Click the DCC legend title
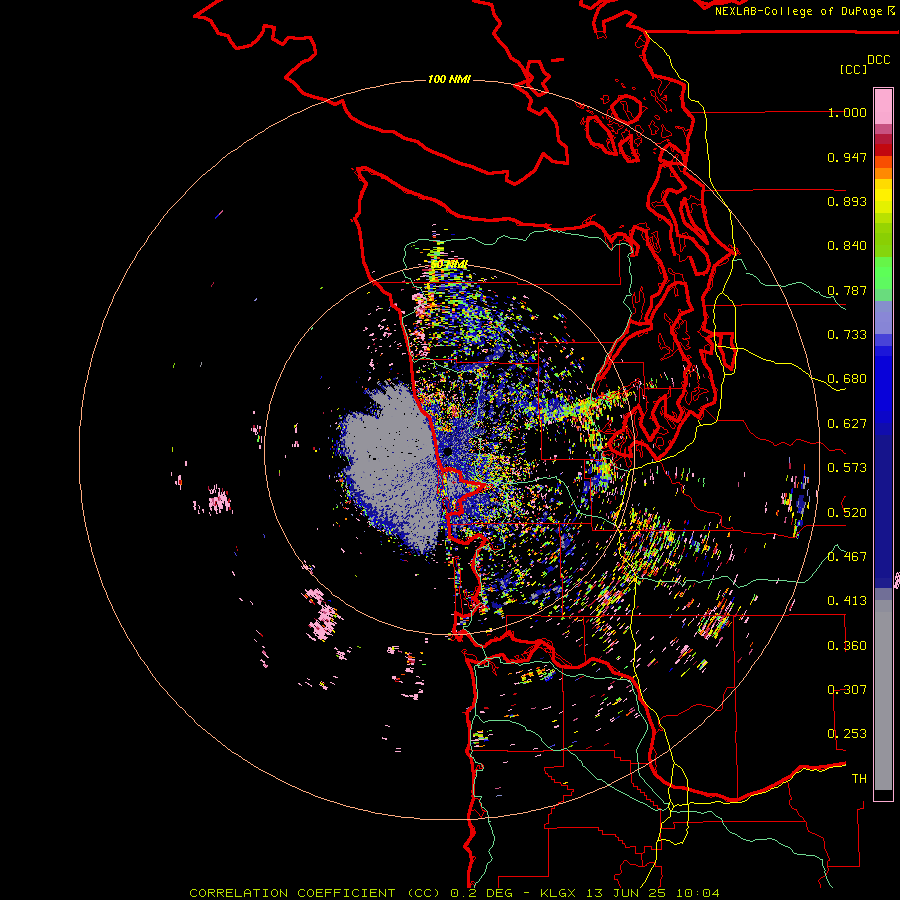 click(879, 60)
